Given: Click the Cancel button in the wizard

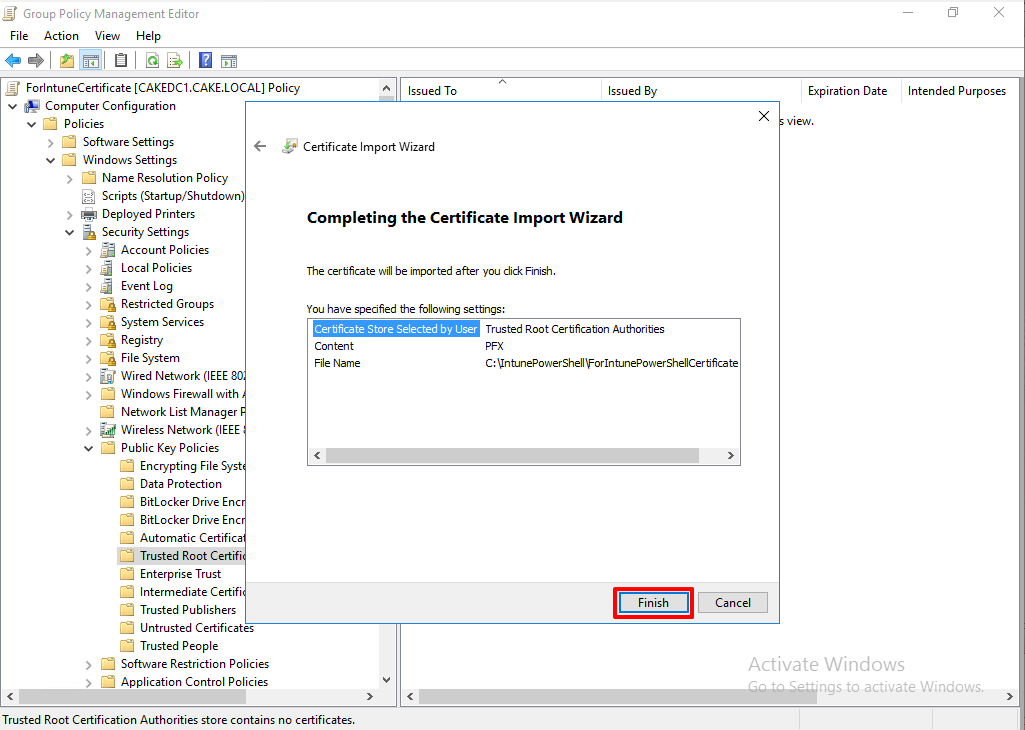Looking at the screenshot, I should tap(733, 603).
